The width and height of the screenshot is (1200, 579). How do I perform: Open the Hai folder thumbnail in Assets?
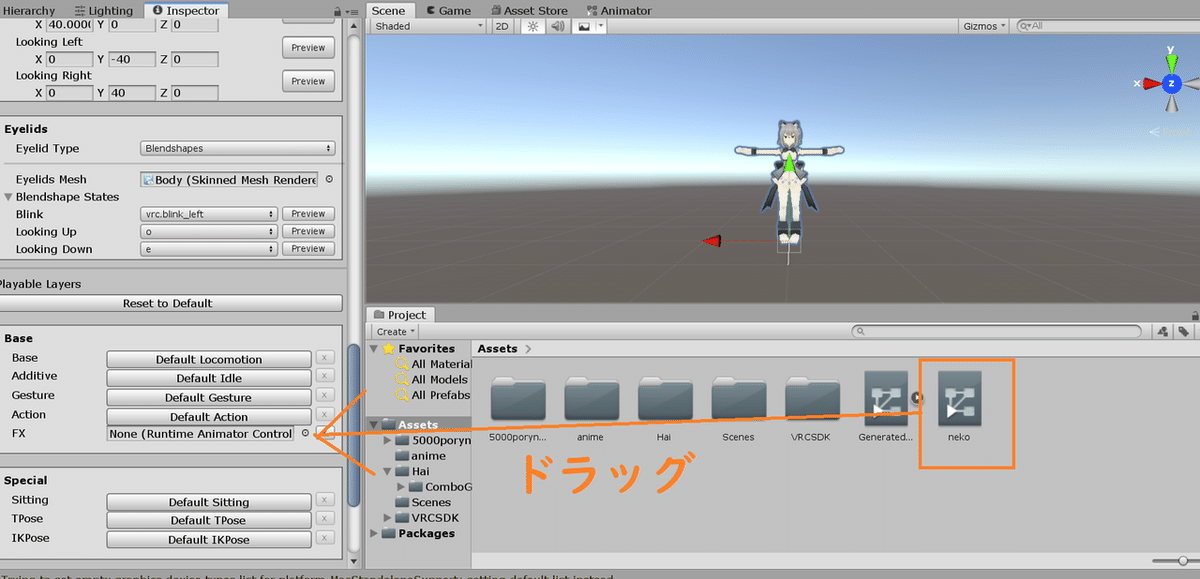(666, 401)
